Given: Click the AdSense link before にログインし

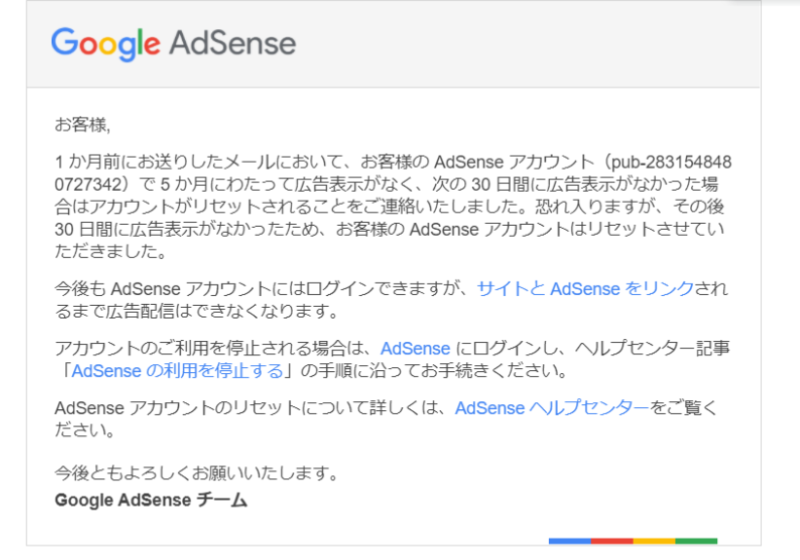Looking at the screenshot, I should (x=415, y=349).
